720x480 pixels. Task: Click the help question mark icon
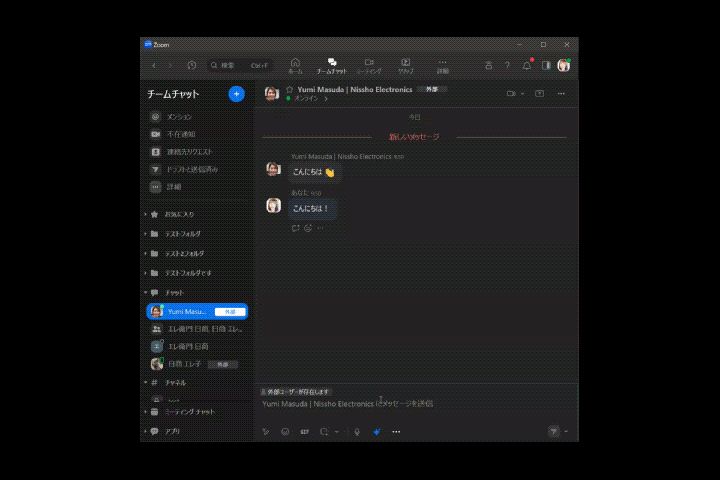click(507, 66)
